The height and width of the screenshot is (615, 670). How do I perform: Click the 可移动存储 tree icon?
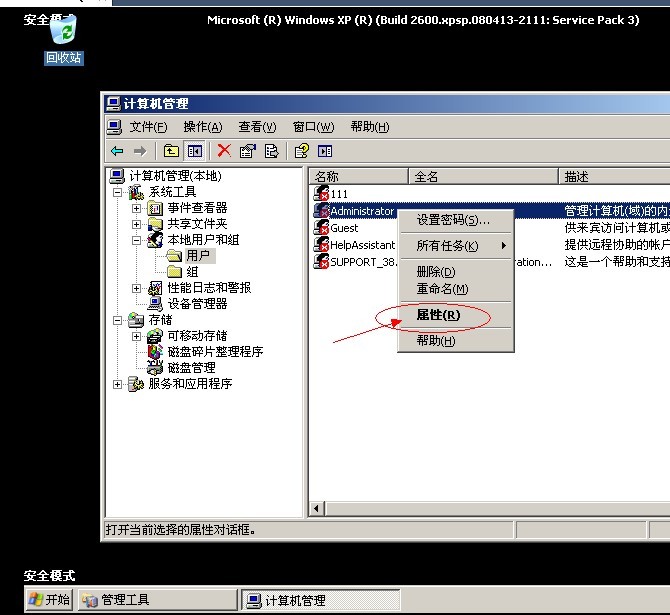point(155,336)
